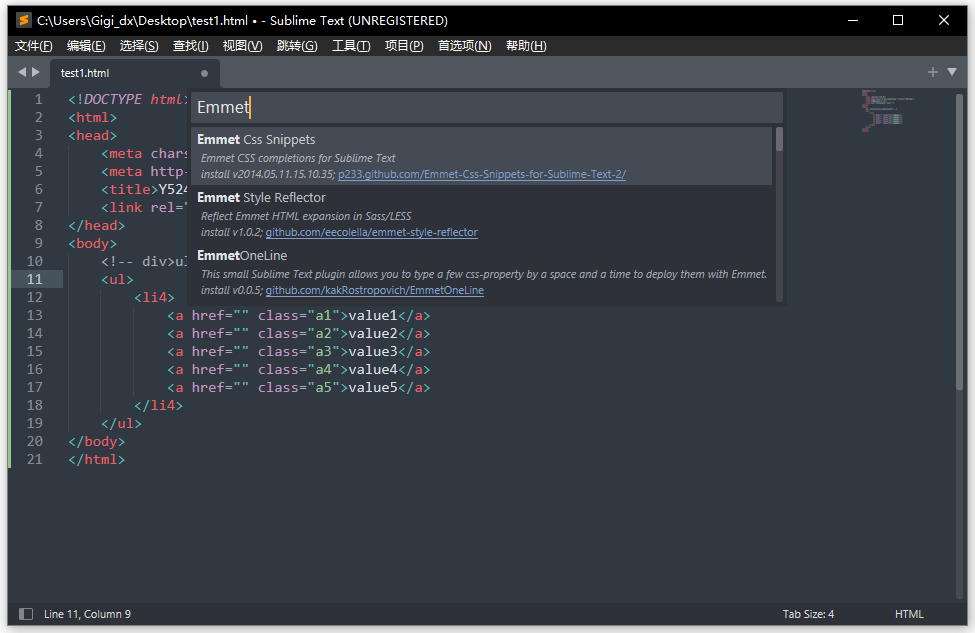This screenshot has height=633, width=975.
Task: Go to next tab with right arrow
Action: (36, 72)
